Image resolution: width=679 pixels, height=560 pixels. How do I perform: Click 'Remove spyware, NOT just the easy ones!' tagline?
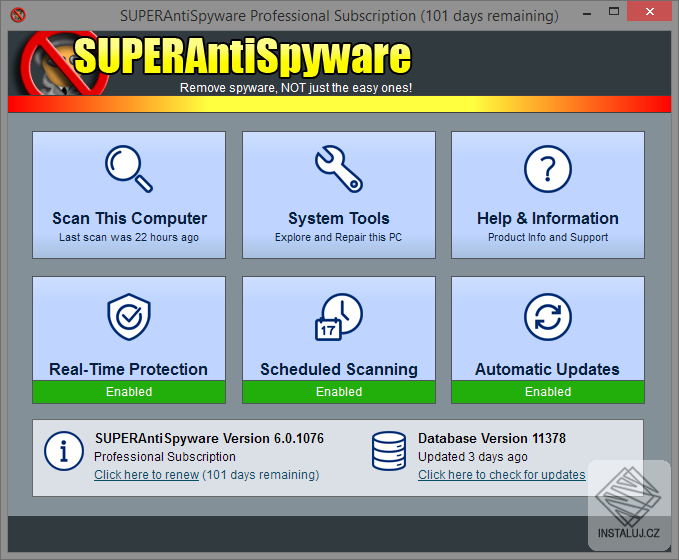point(296,88)
